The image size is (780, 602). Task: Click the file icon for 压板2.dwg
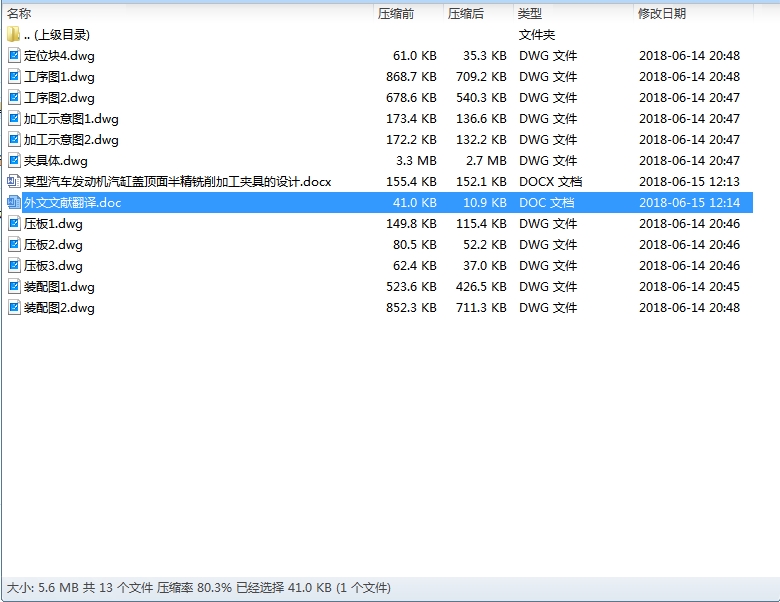tap(14, 244)
